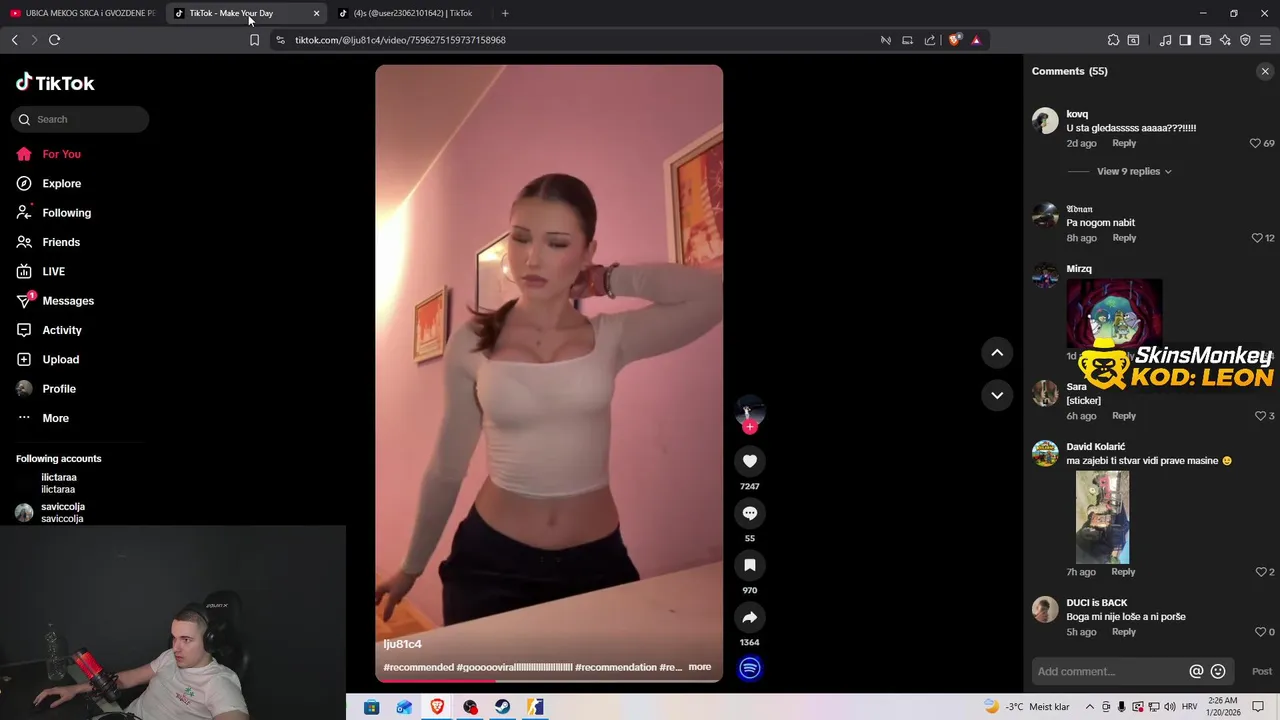Expand the description with 'more'

(x=700, y=667)
